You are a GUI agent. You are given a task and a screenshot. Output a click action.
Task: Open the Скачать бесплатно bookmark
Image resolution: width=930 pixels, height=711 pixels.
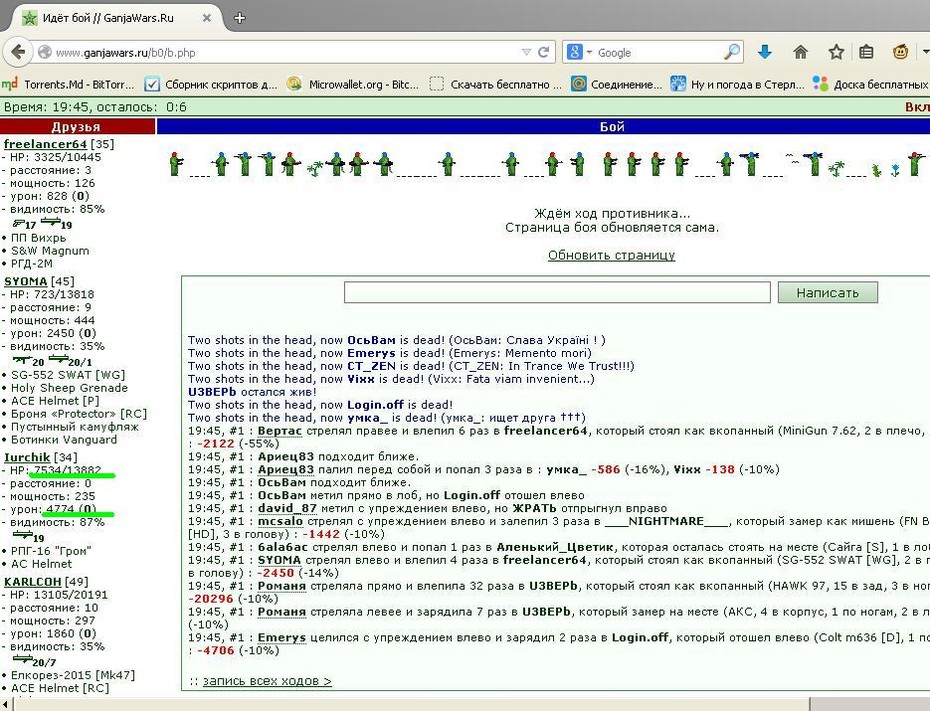(495, 84)
